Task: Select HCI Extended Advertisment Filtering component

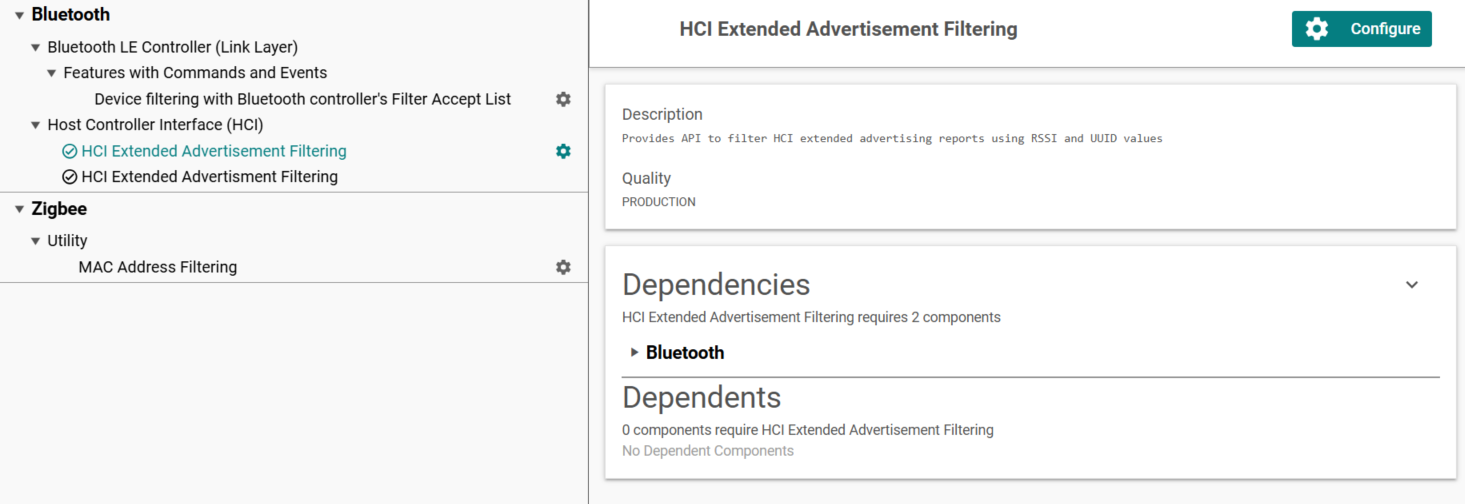Action: tap(210, 177)
